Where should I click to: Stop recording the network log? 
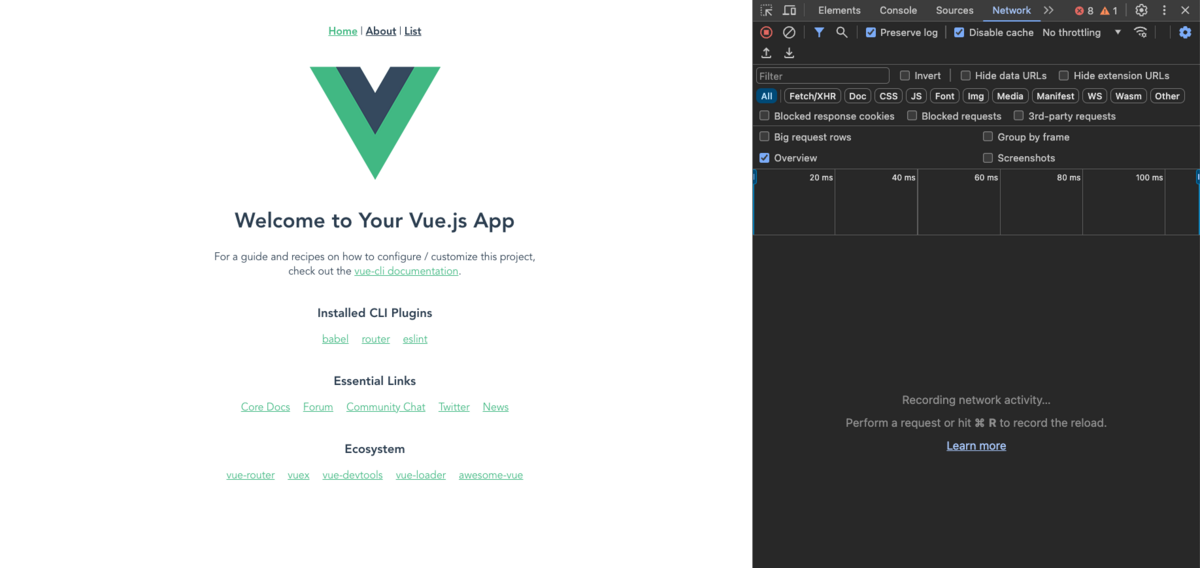coord(766,32)
